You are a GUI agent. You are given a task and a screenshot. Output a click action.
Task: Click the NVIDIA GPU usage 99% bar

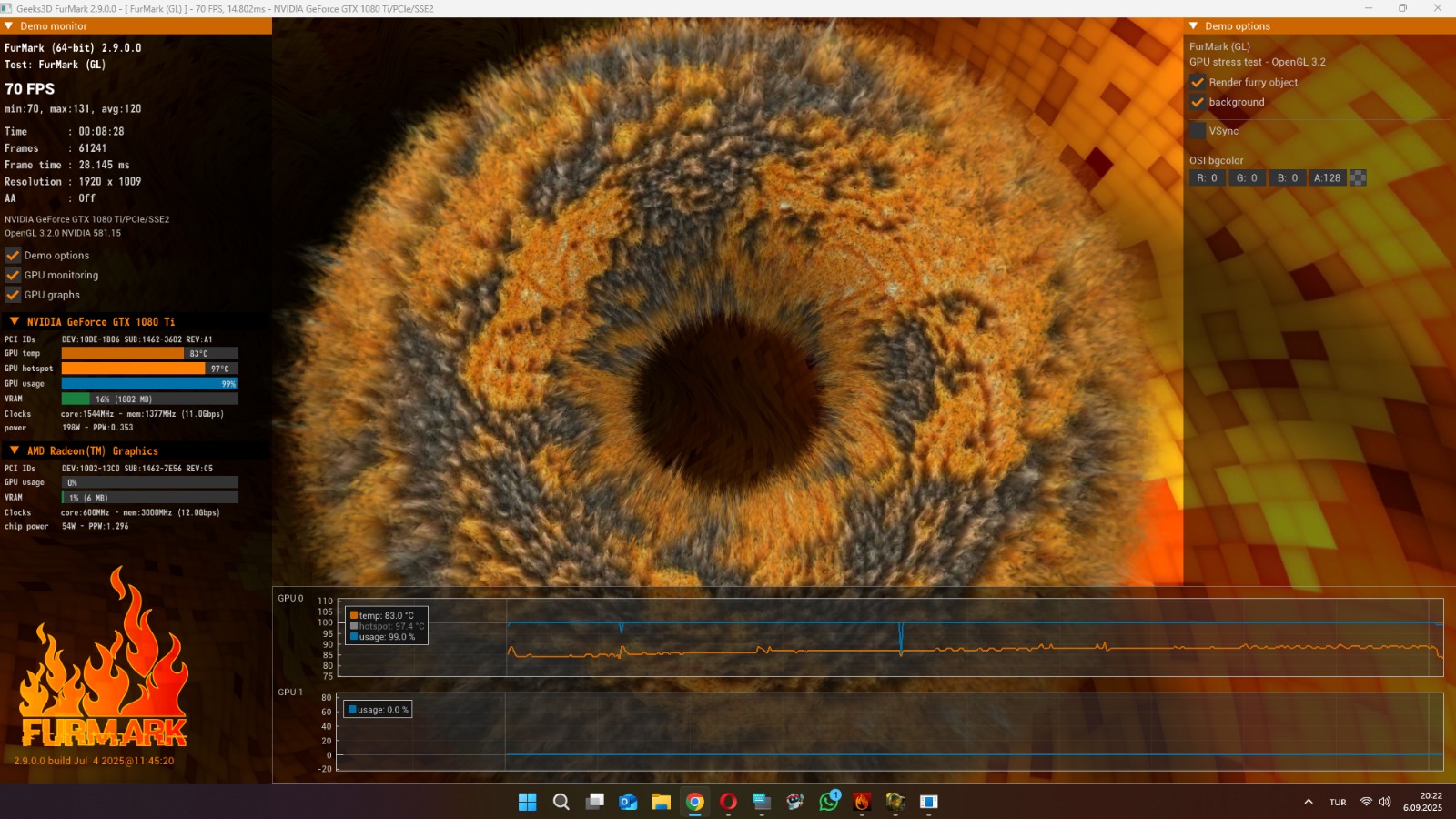150,384
